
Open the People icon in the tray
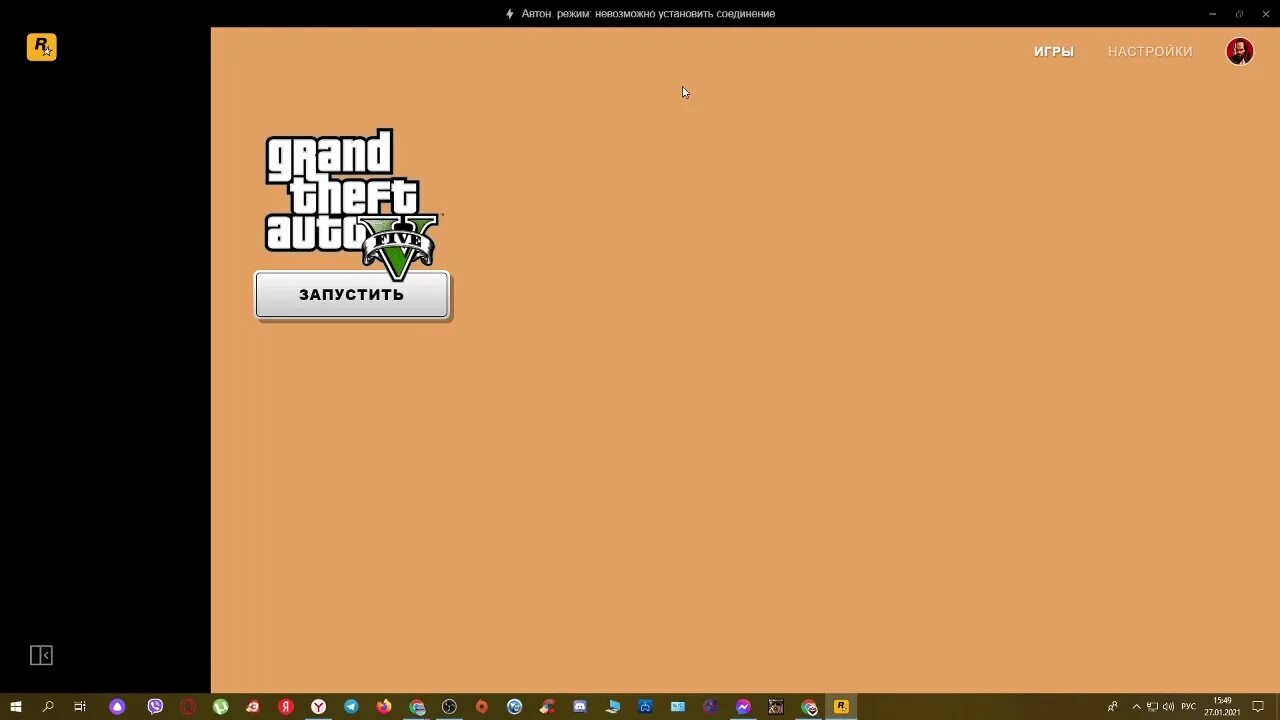[x=1112, y=707]
